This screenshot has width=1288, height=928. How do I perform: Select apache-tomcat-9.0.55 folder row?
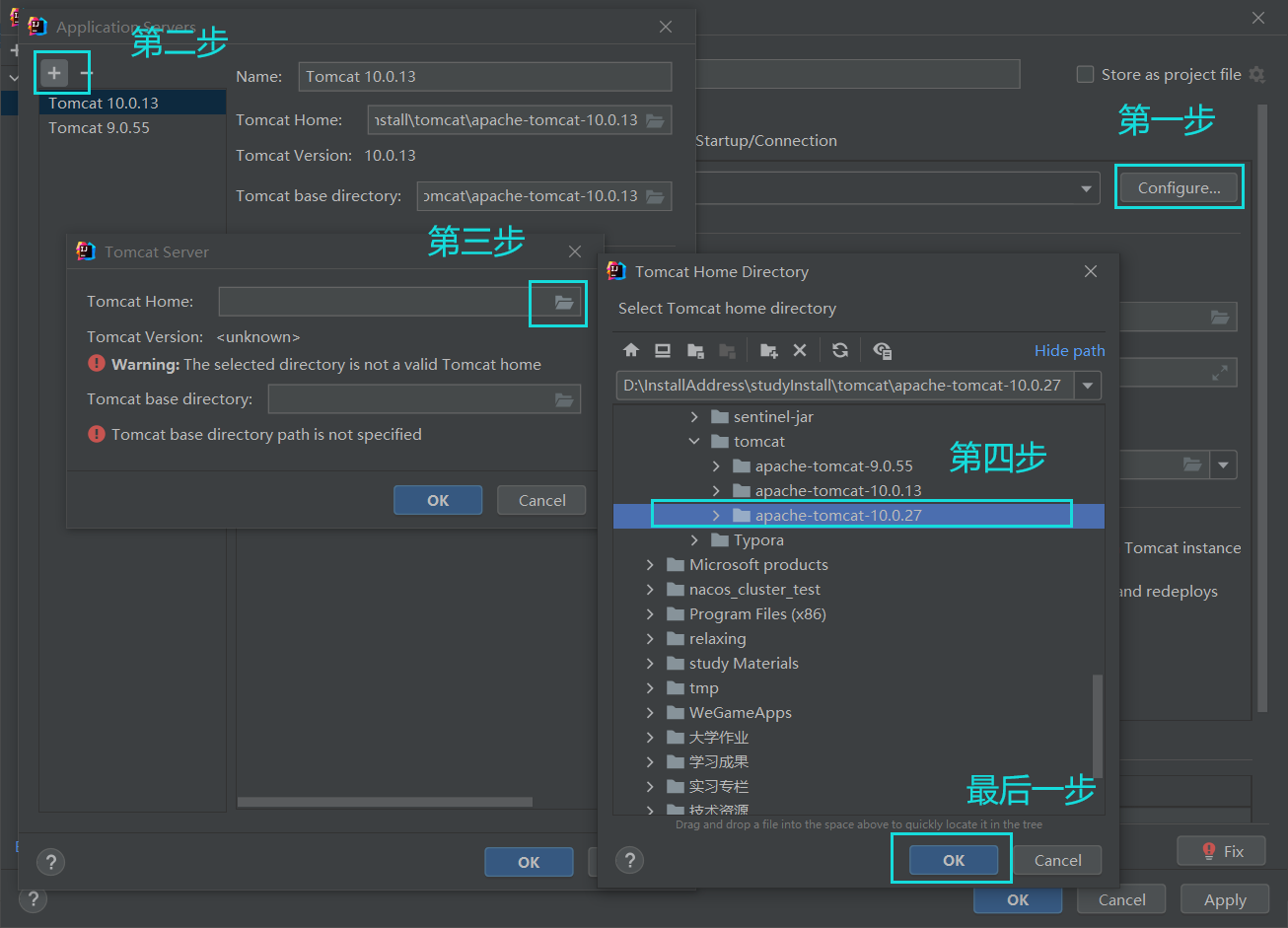tap(859, 466)
